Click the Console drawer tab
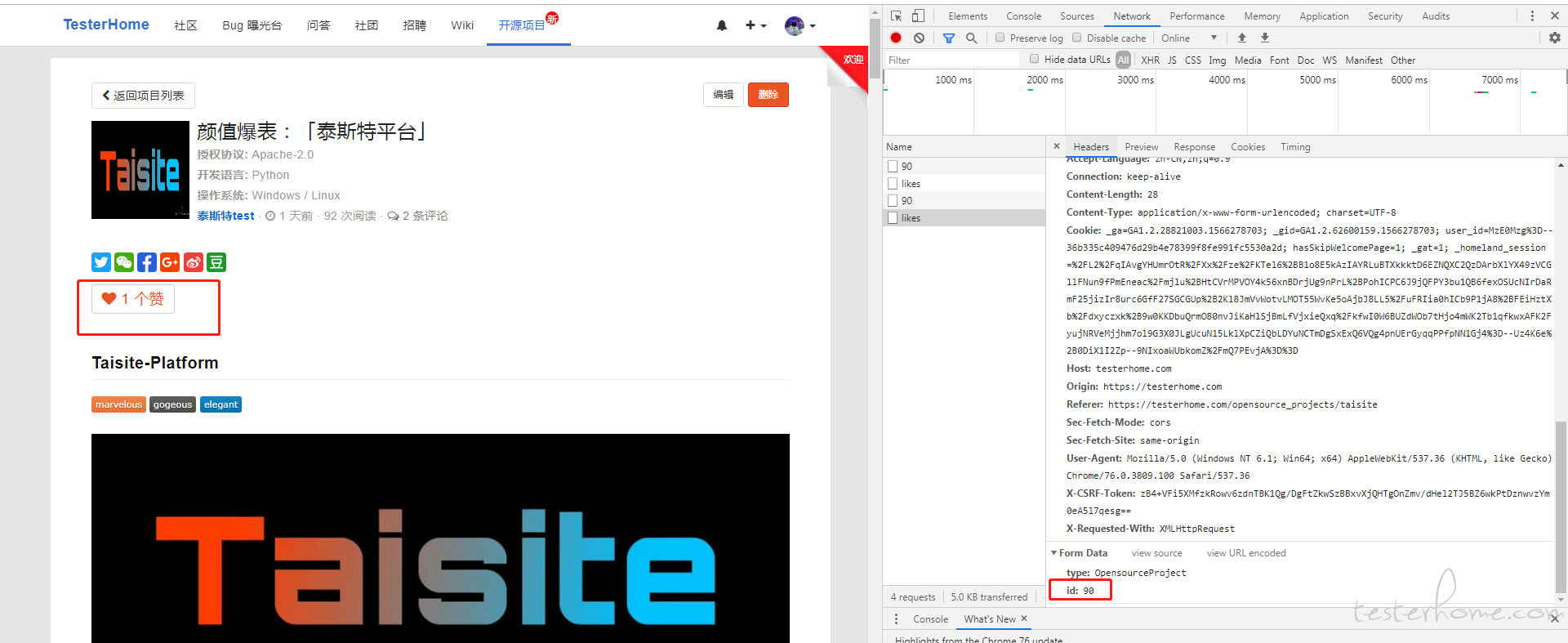The image size is (1568, 643). [x=930, y=619]
